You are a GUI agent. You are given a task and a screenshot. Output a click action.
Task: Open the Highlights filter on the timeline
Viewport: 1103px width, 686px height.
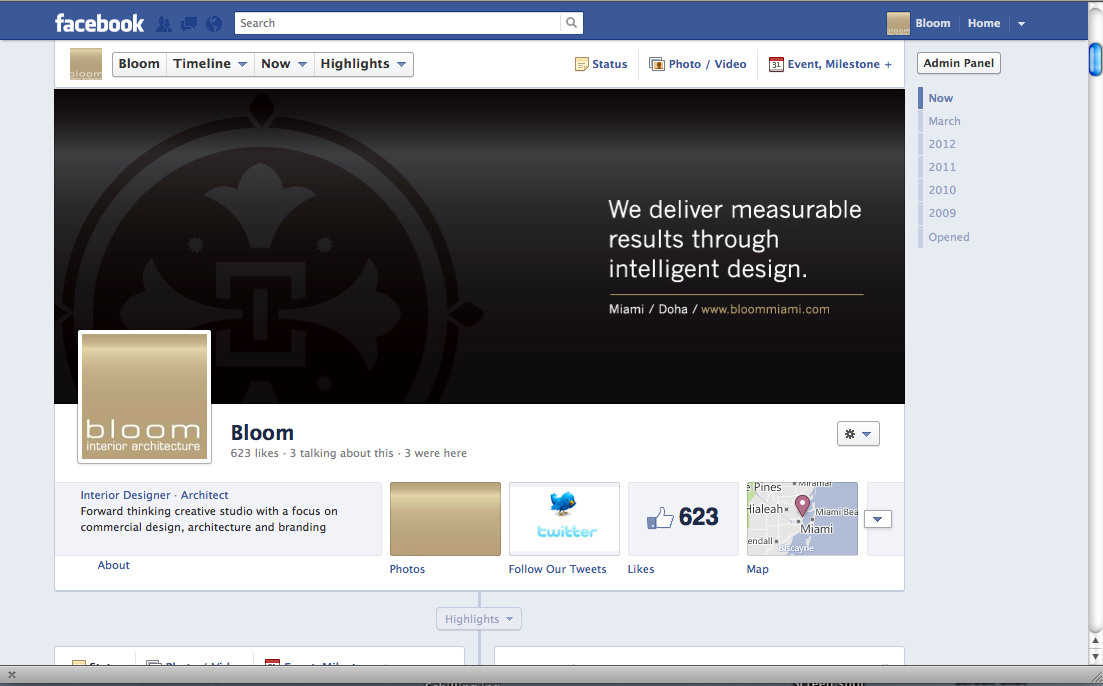click(479, 619)
